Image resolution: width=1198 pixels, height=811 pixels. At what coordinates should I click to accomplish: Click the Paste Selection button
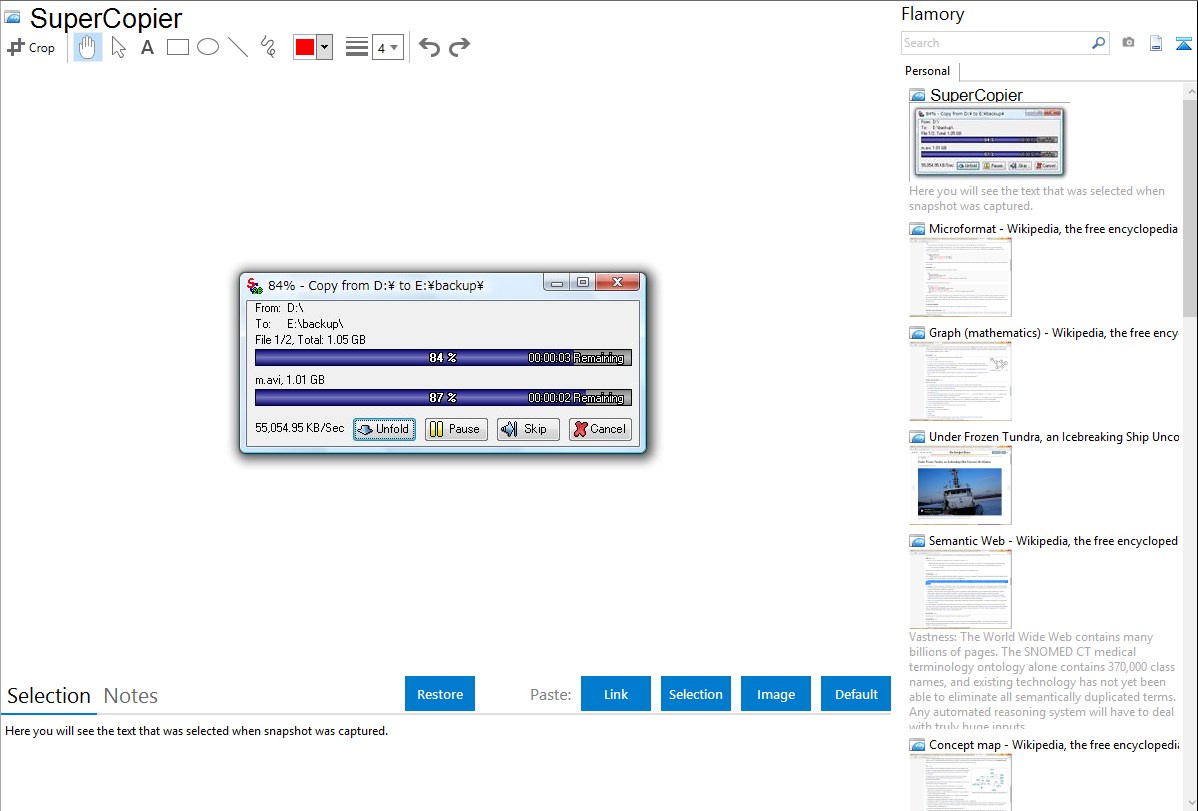(695, 694)
